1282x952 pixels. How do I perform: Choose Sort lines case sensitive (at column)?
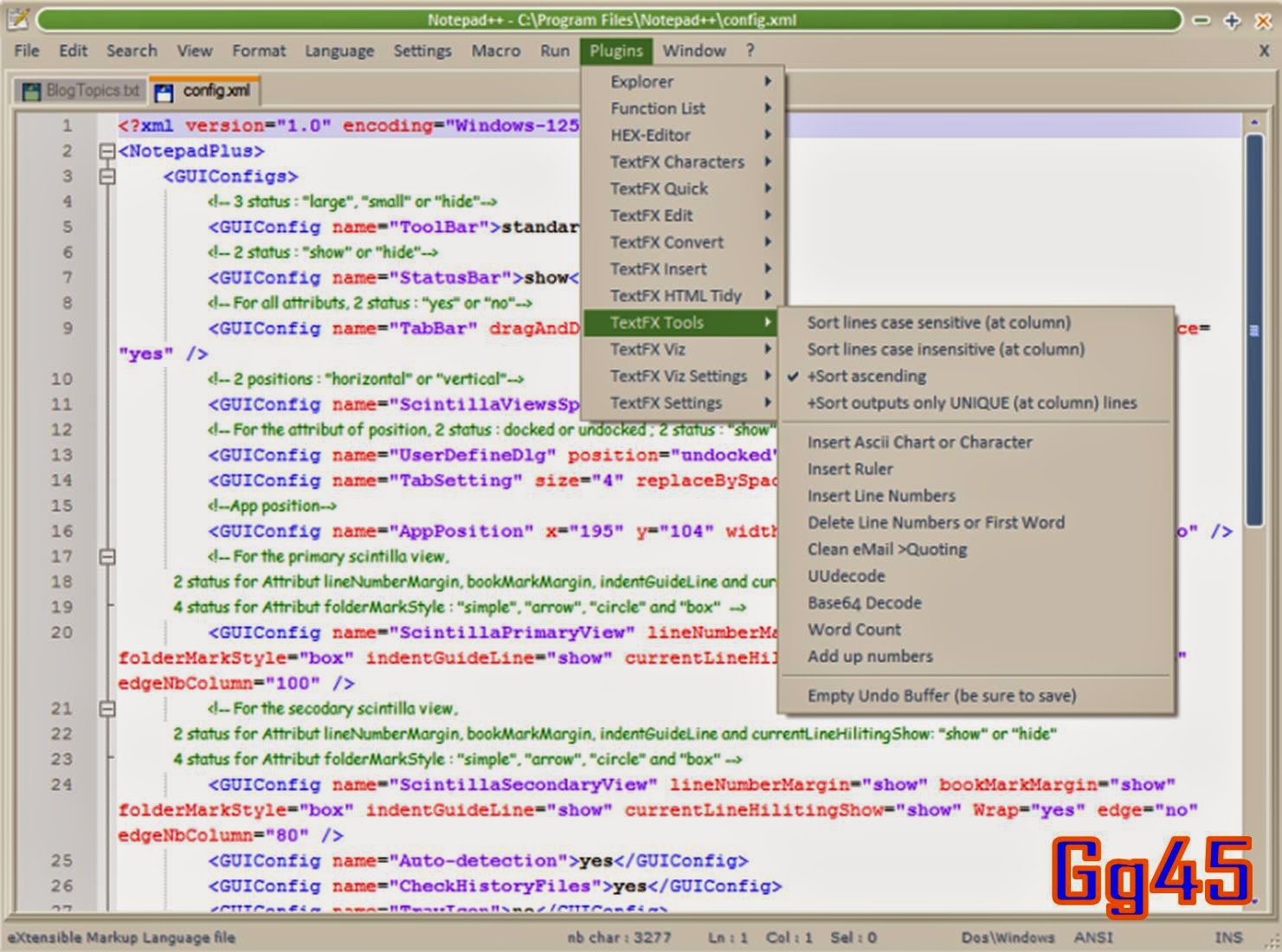pos(976,323)
